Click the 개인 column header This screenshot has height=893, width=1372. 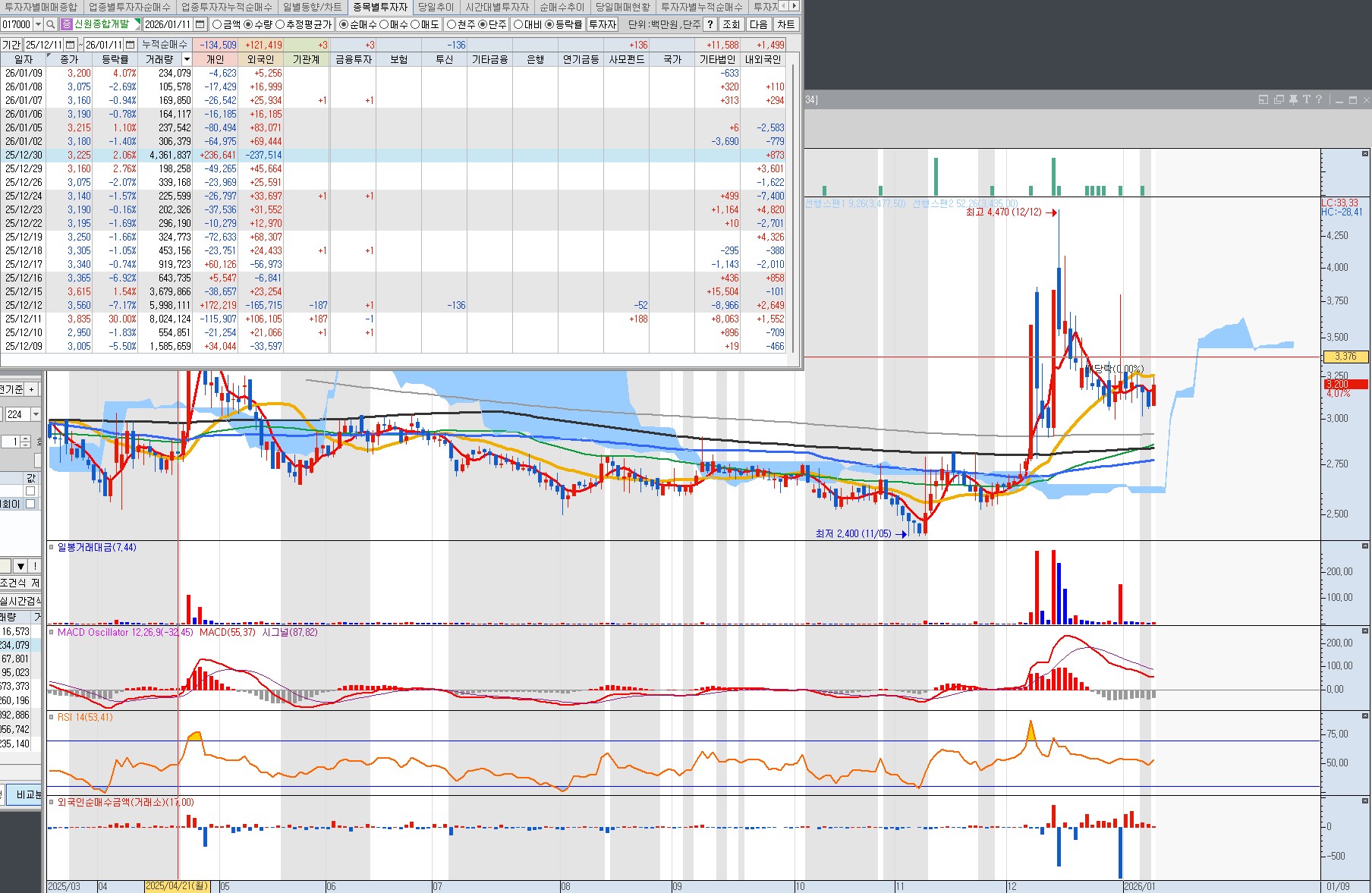click(x=215, y=59)
